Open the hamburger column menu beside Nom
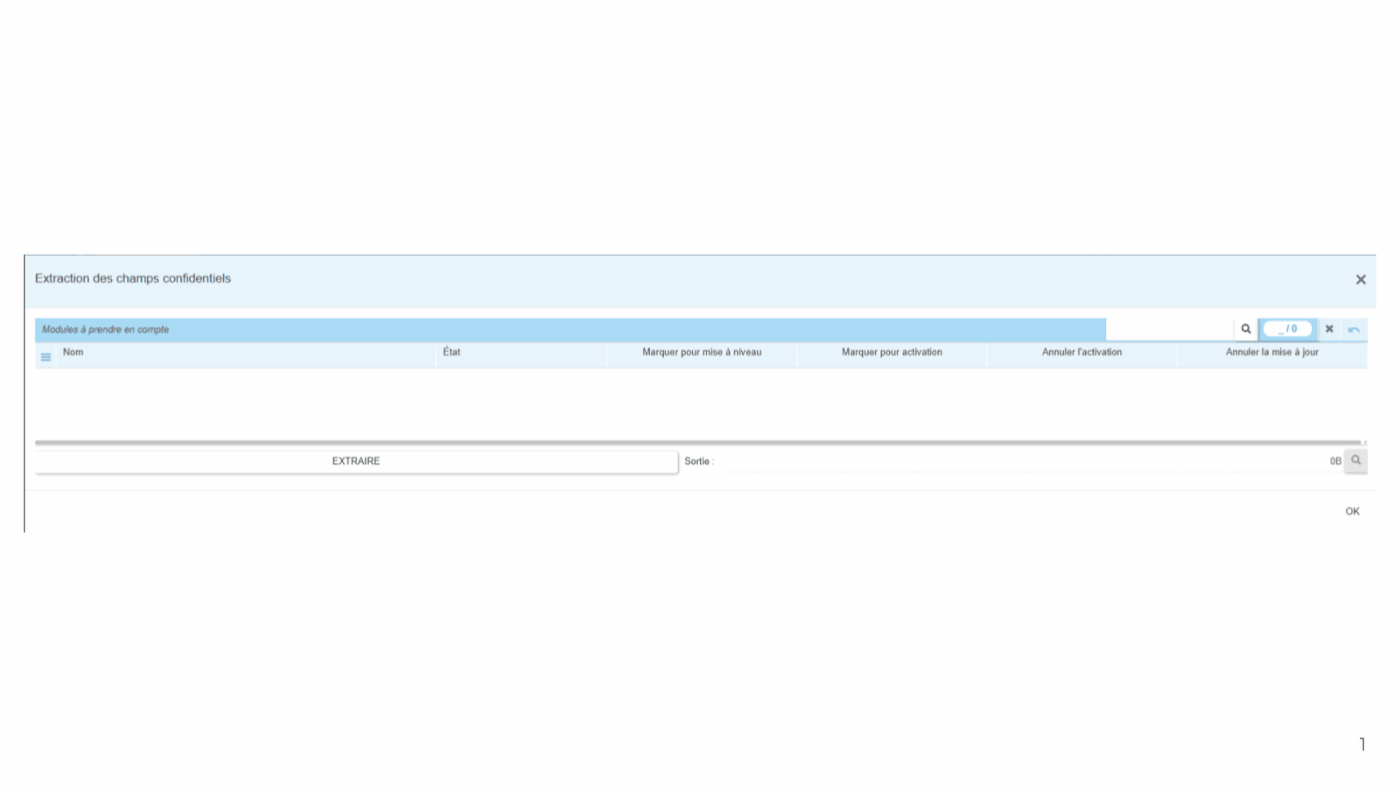This screenshot has height=787, width=1400. click(x=46, y=357)
